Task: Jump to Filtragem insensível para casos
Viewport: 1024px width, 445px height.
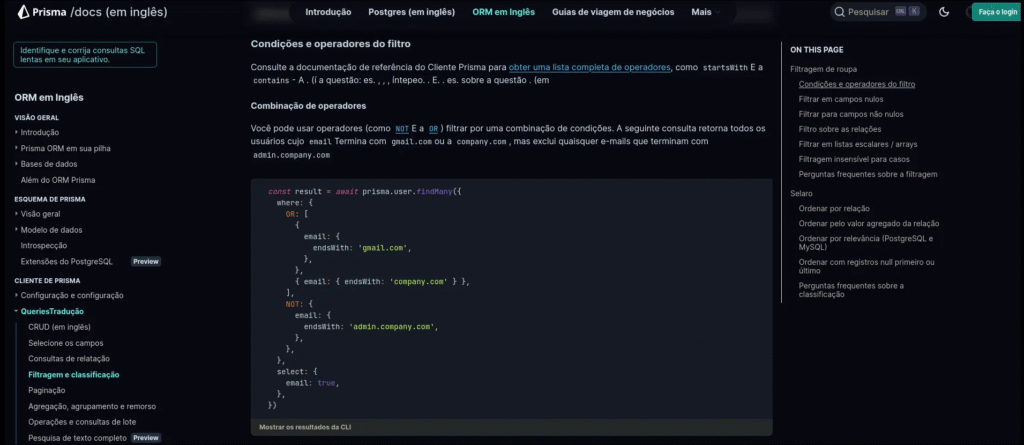Action: pyautogui.click(x=854, y=159)
